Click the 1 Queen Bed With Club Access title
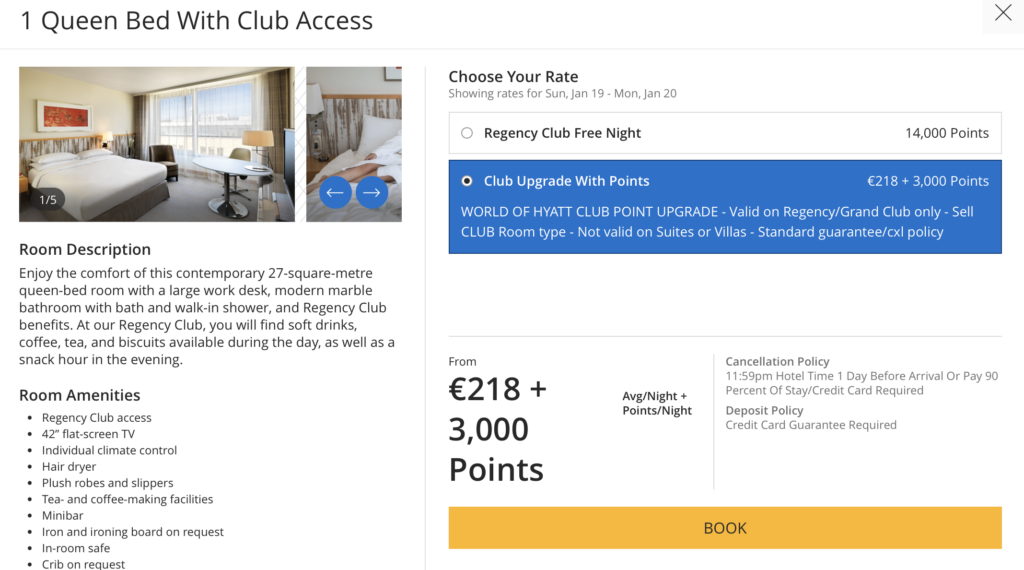This screenshot has height=570, width=1024. [x=197, y=21]
